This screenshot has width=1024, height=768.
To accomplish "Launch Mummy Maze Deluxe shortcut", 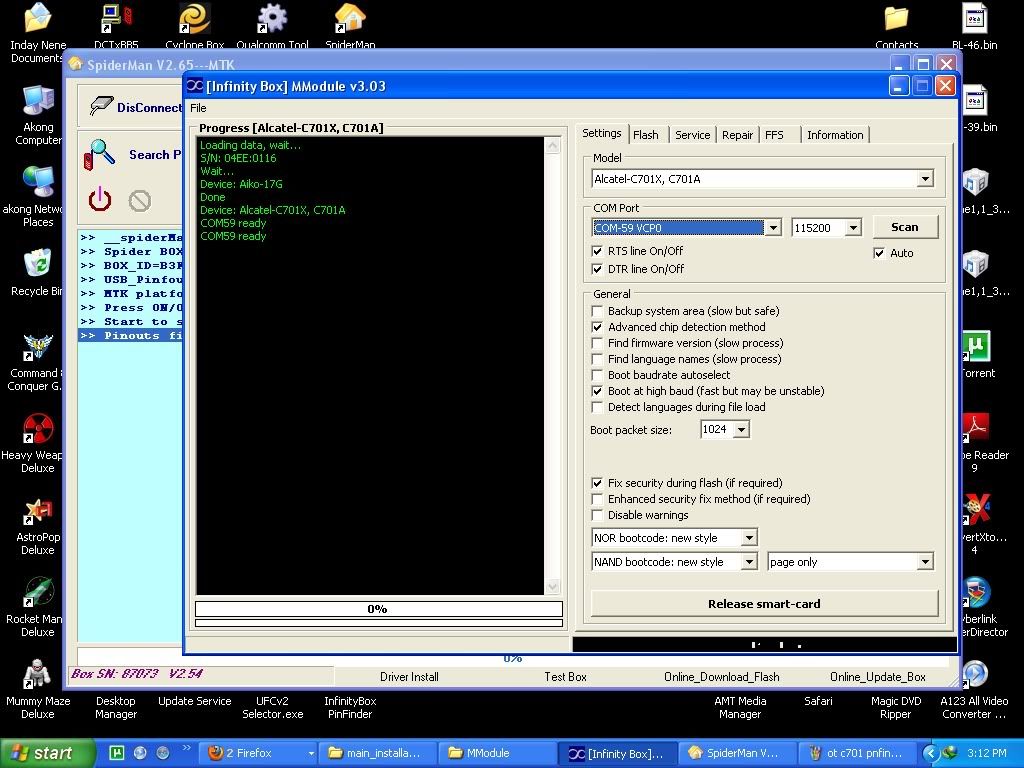I will (x=37, y=675).
